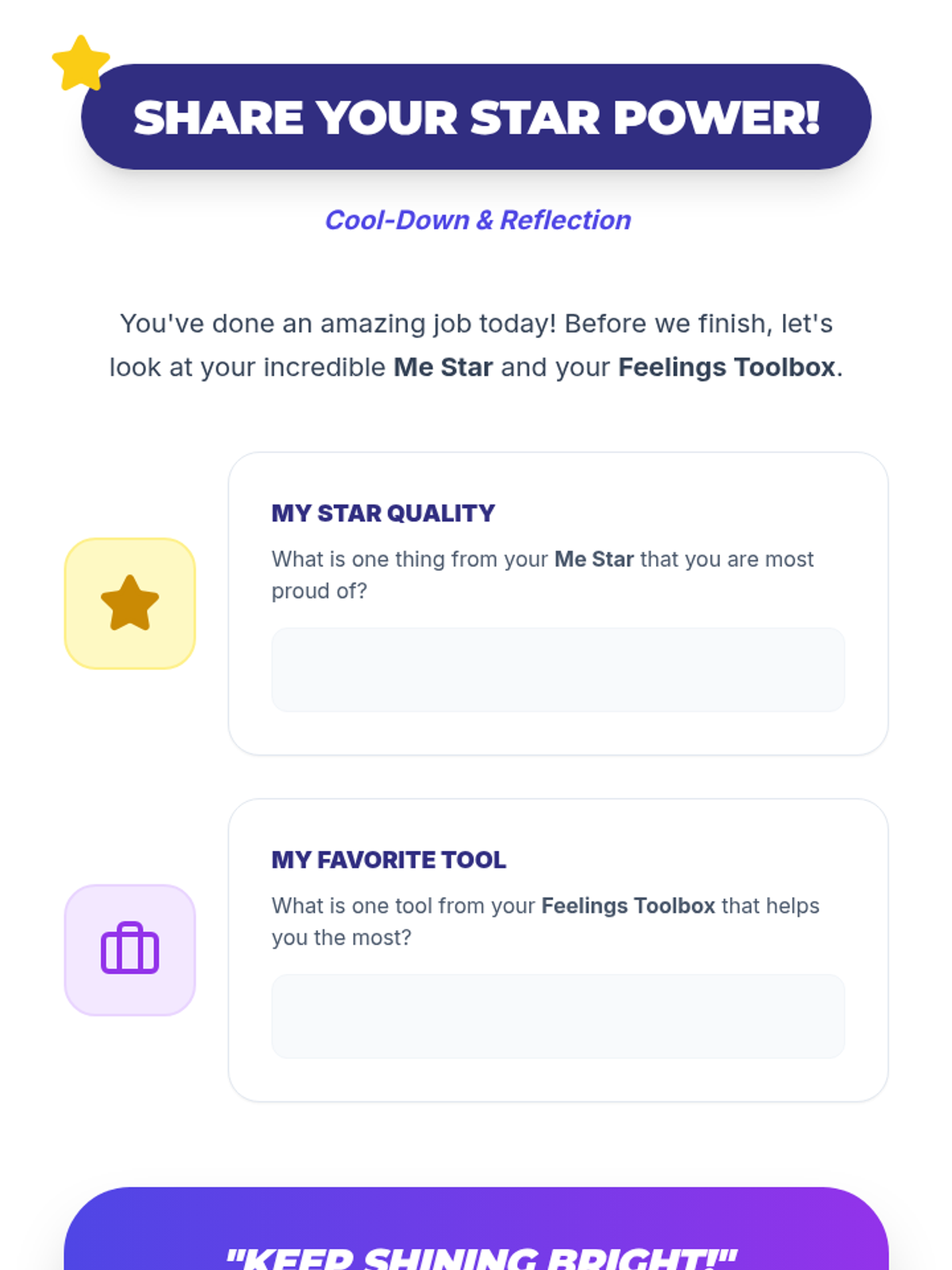The height and width of the screenshot is (1270, 952).
Task: Click the bold Feelings Toolbox text in the intro
Action: point(727,368)
